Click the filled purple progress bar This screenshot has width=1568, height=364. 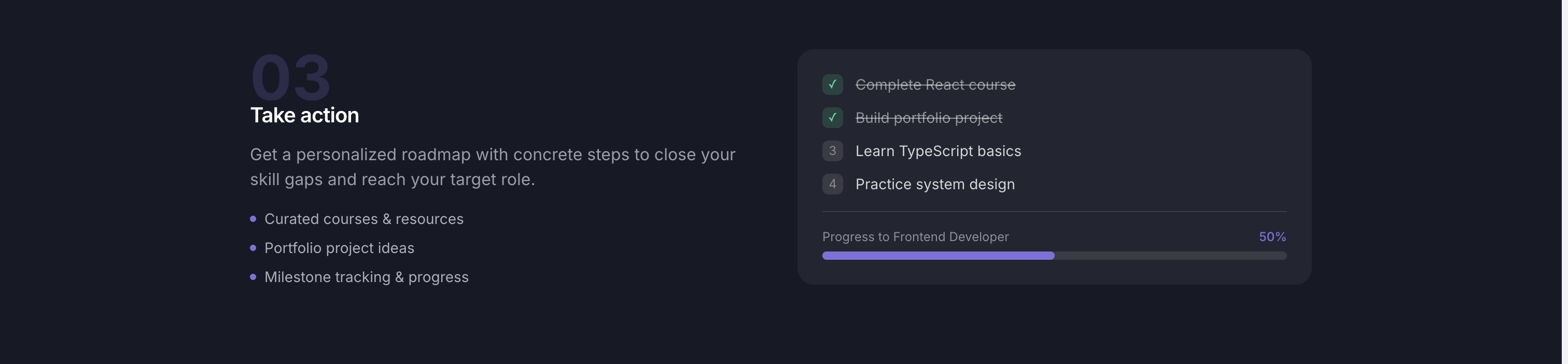[938, 256]
